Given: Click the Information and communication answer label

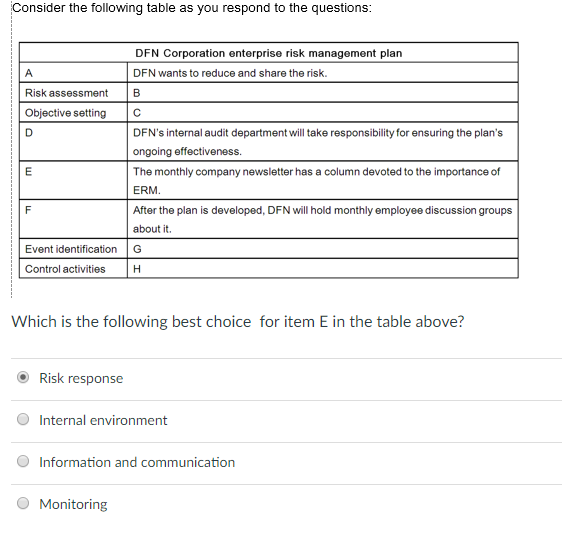Looking at the screenshot, I should click(137, 462).
